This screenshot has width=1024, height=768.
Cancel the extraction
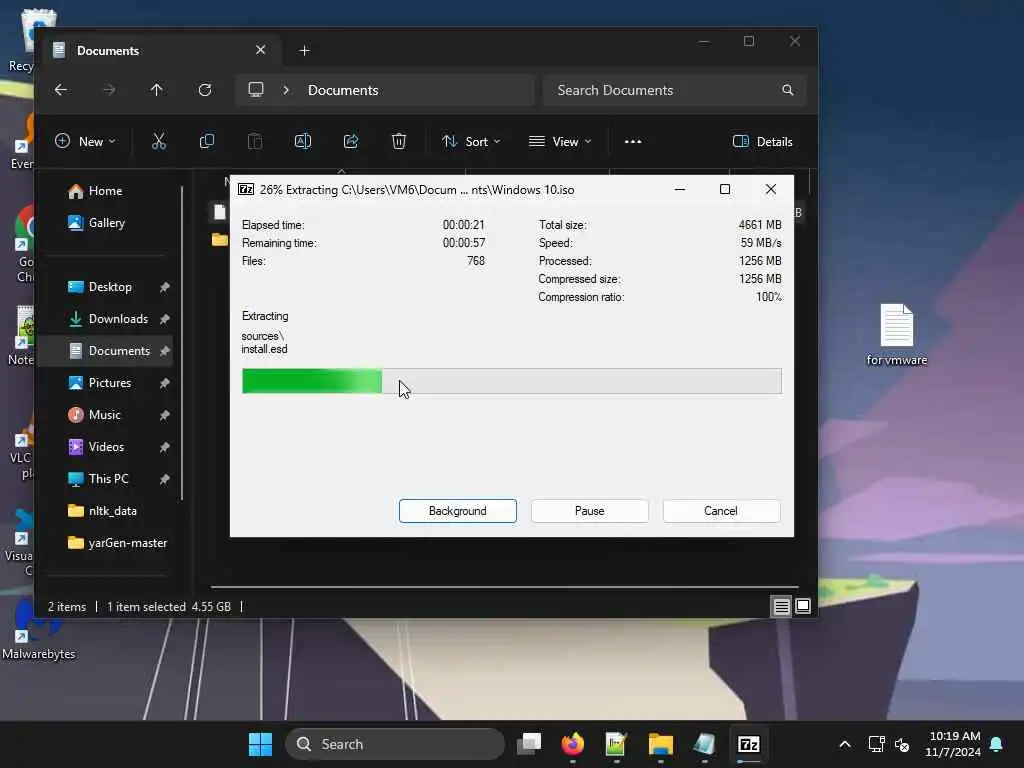point(721,511)
